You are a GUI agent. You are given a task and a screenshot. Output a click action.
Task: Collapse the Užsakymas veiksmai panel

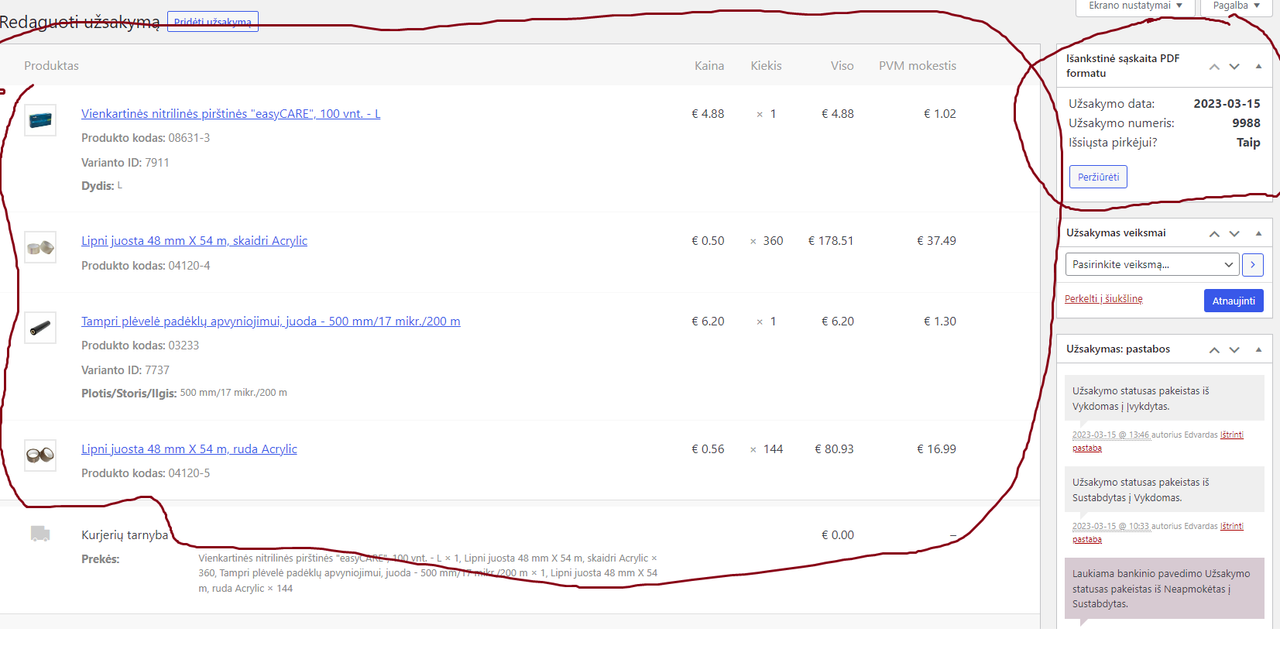click(x=1258, y=233)
